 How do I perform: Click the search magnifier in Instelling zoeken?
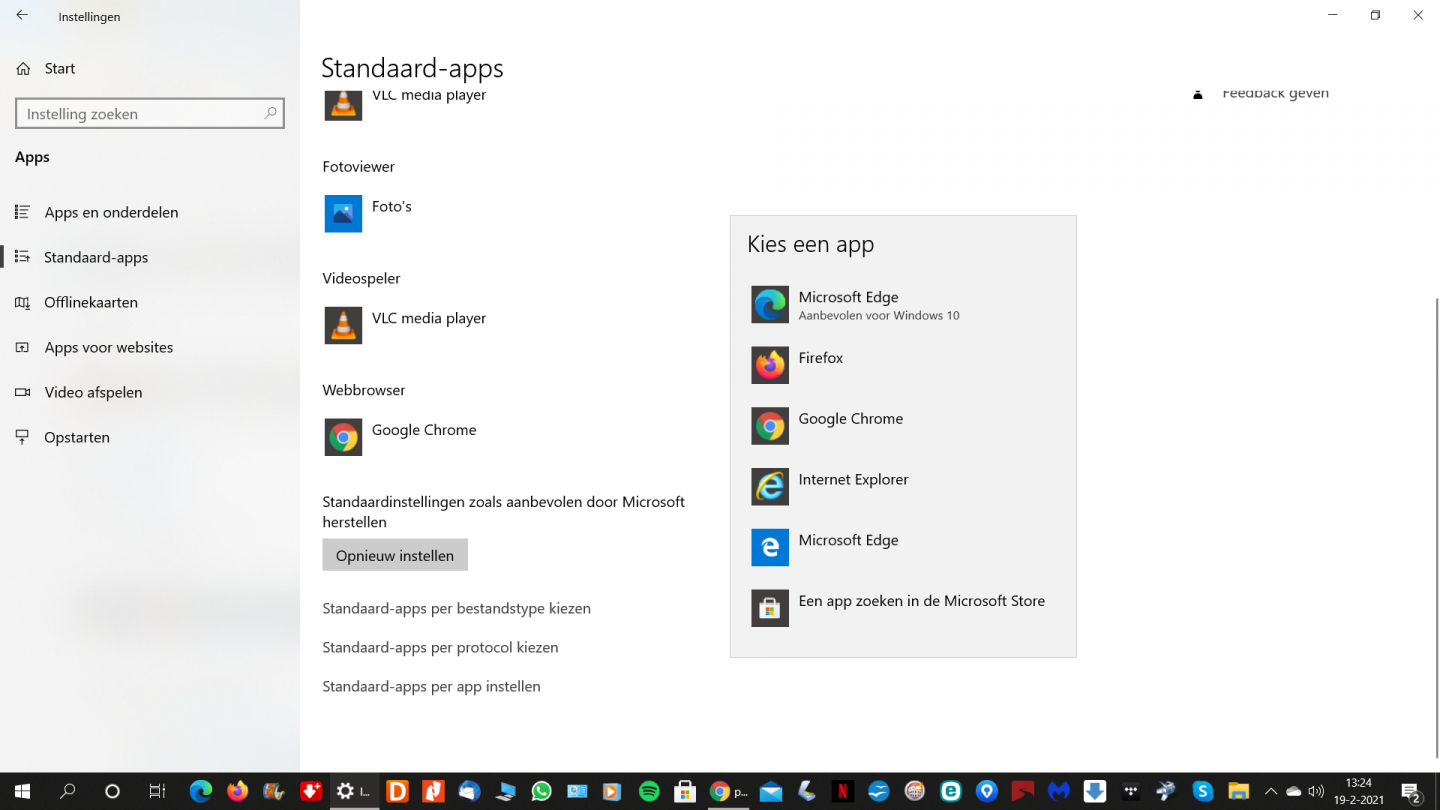270,114
